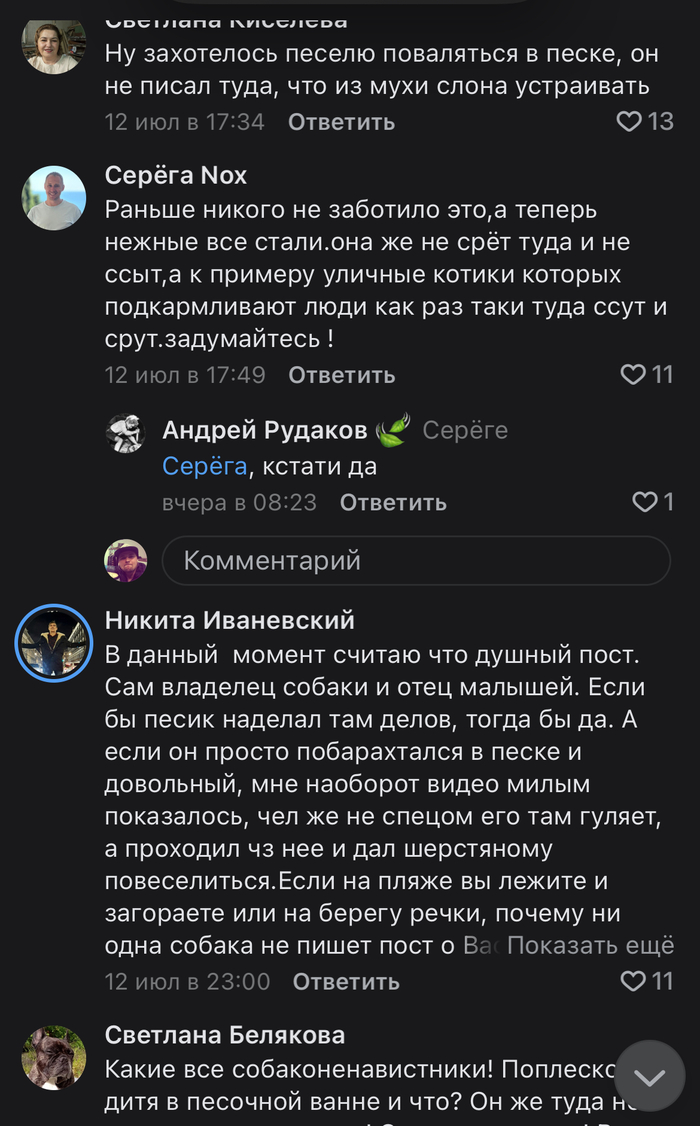
Task: Open Светлана Белякова's profile name
Action: [x=225, y=1034]
